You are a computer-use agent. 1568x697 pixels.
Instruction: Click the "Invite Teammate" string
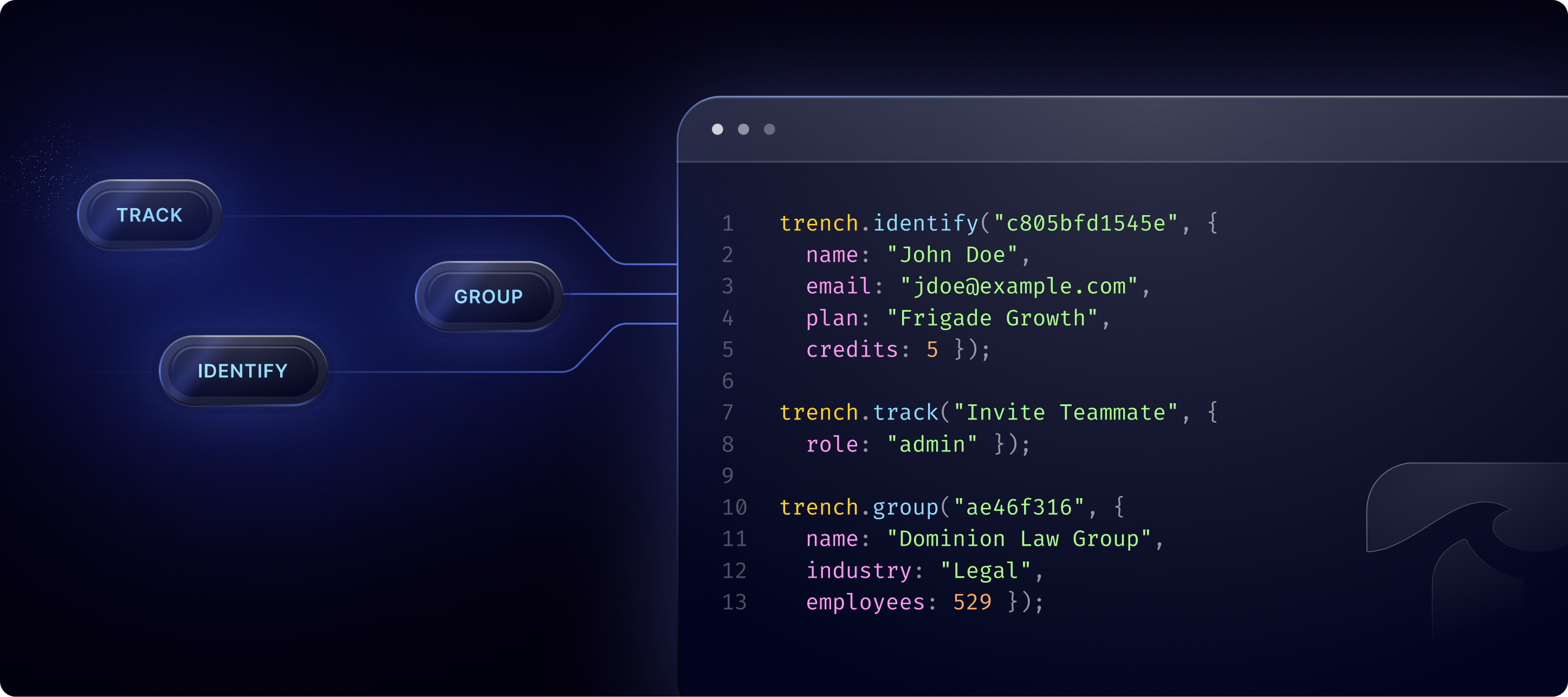tap(1065, 412)
